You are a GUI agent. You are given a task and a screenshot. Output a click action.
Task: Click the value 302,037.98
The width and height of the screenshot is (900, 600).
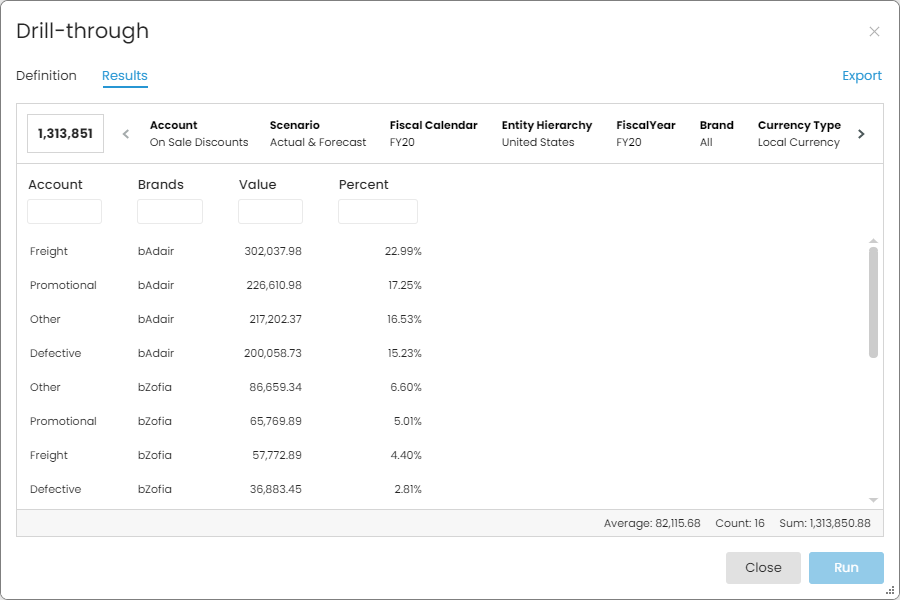(x=273, y=251)
